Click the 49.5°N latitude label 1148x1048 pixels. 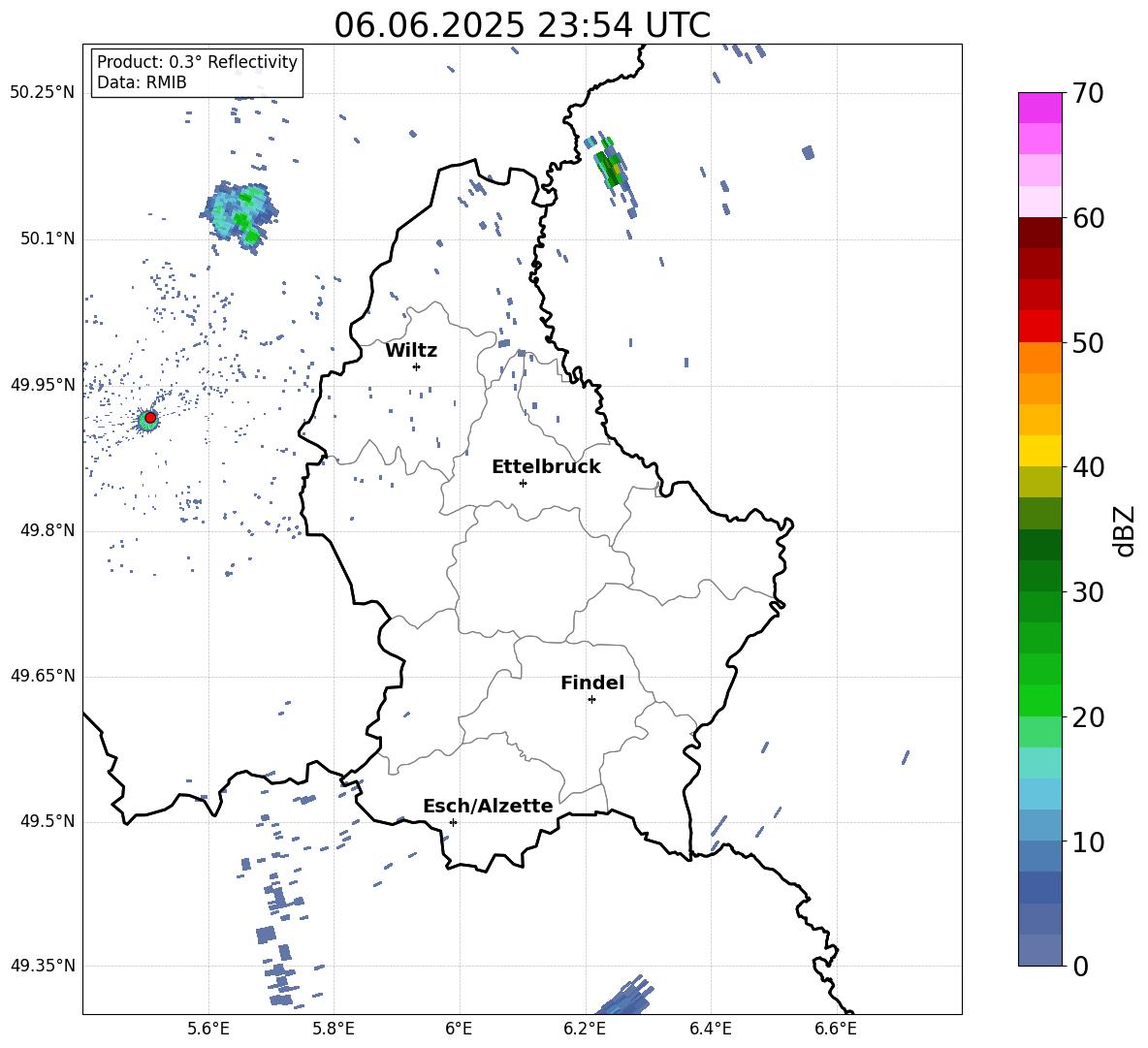48,821
